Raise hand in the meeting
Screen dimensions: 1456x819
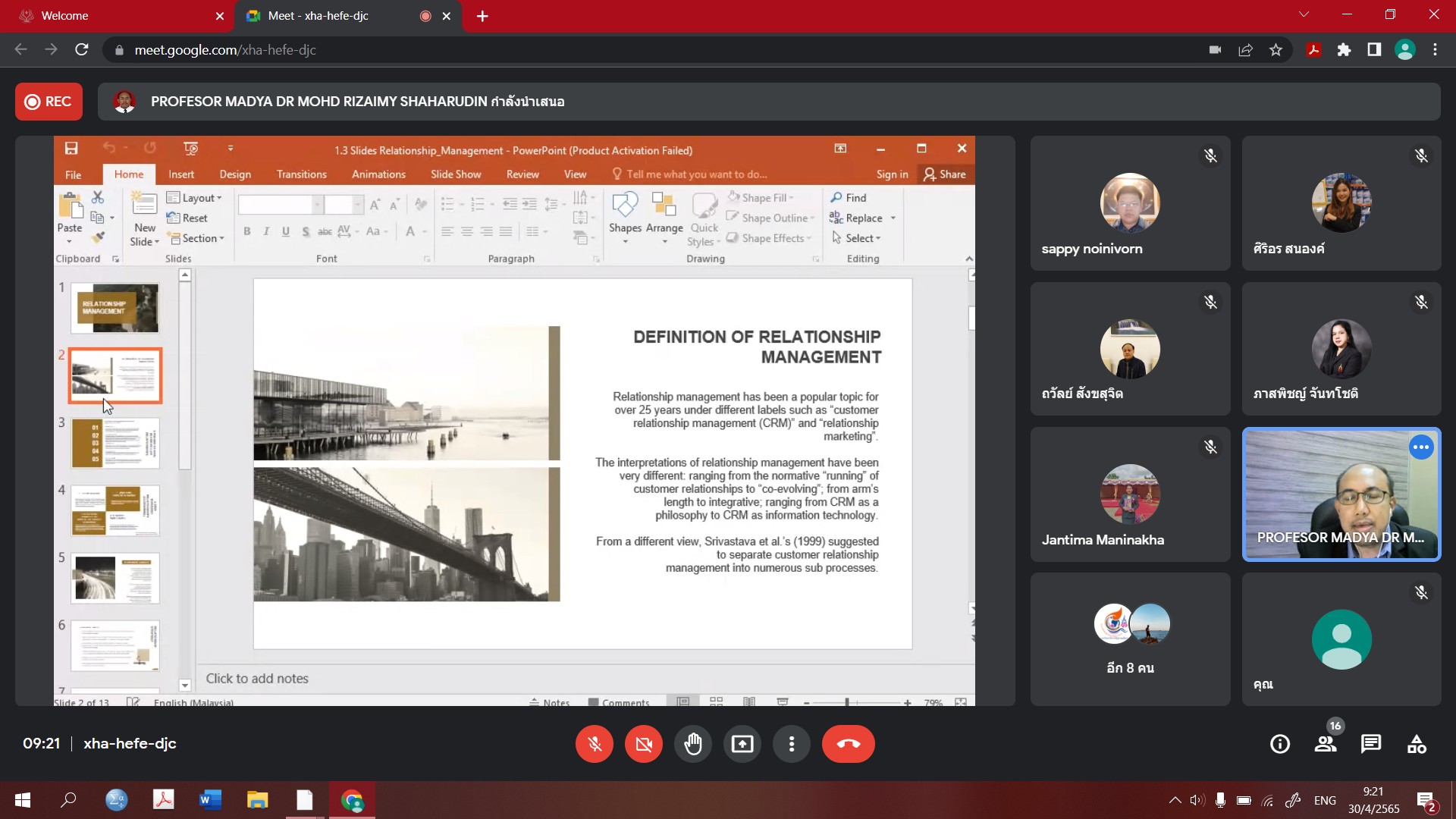pos(692,744)
